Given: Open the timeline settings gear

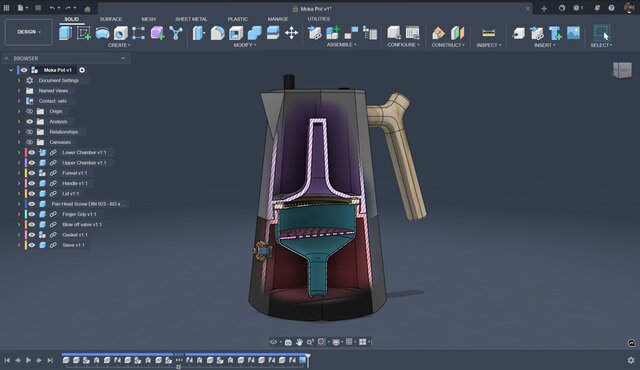Looking at the screenshot, I should pyautogui.click(x=631, y=360).
